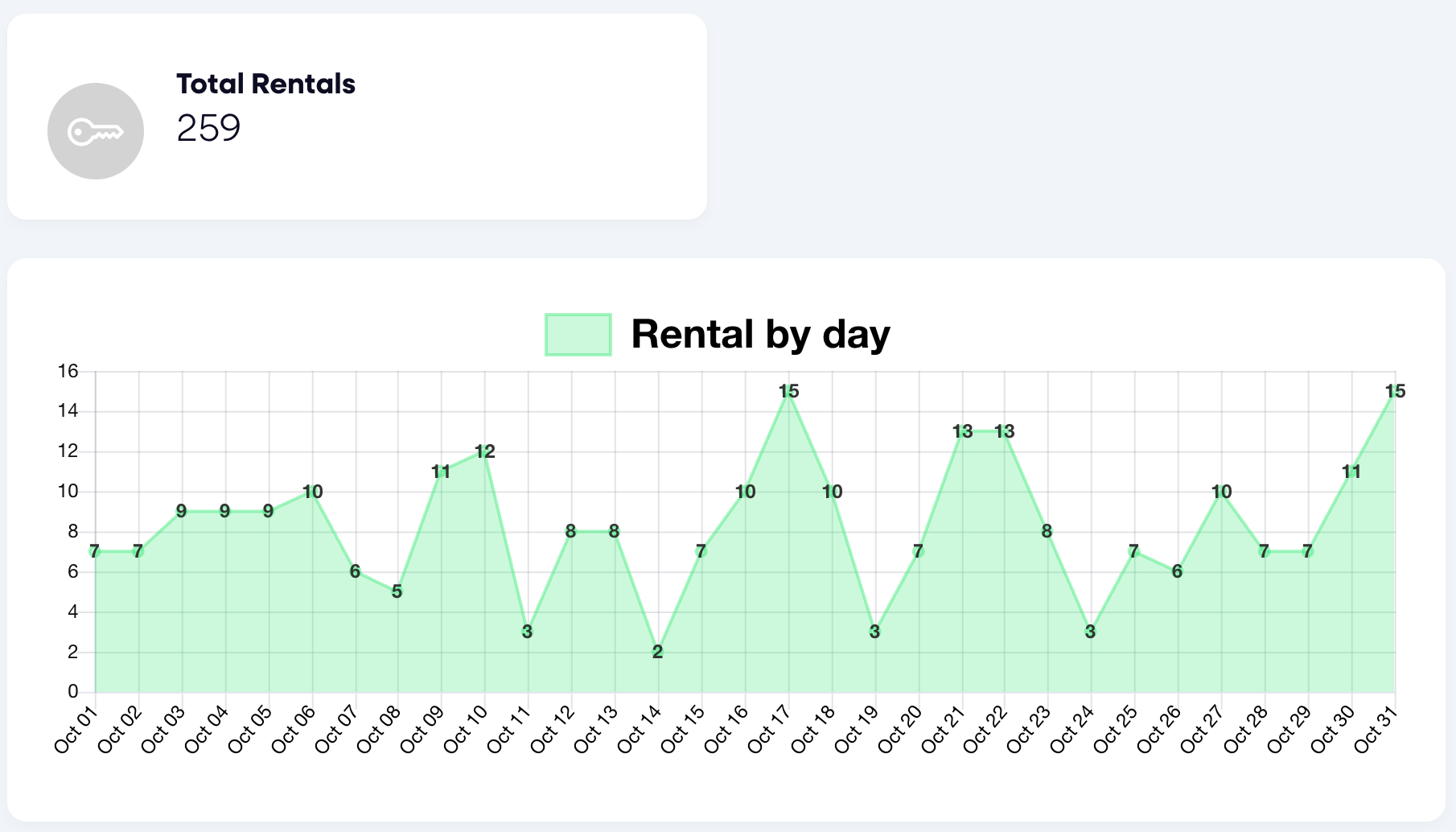The height and width of the screenshot is (832, 1456).
Task: Click the Oct 21 data point labeled 13
Action: [962, 432]
